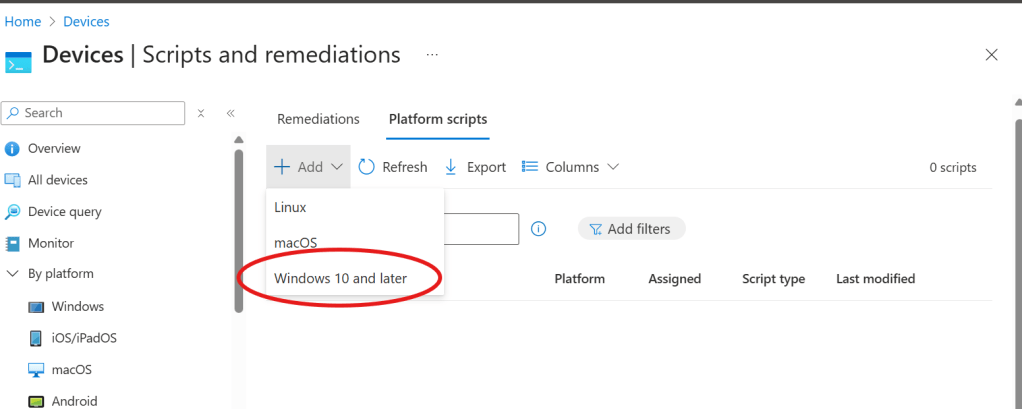Click the Overview info icon in sidebar
1022x409 pixels.
point(13,149)
